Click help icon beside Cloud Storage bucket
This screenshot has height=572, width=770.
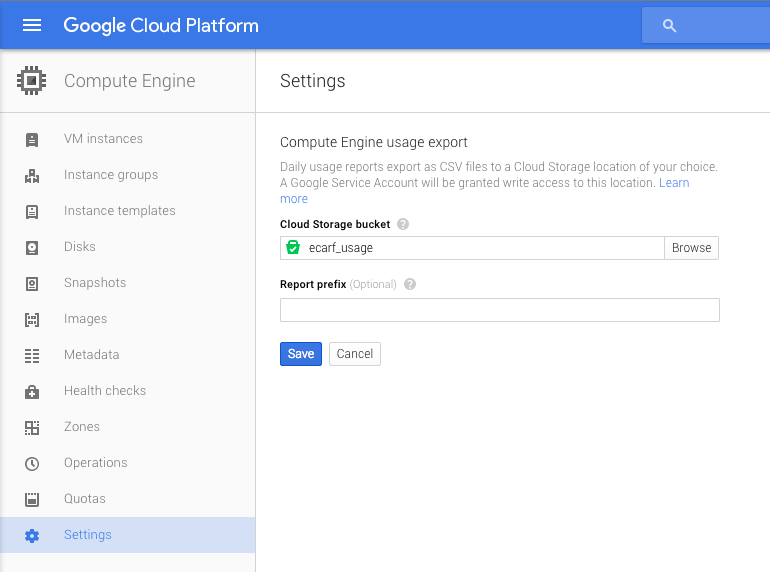coord(403,225)
